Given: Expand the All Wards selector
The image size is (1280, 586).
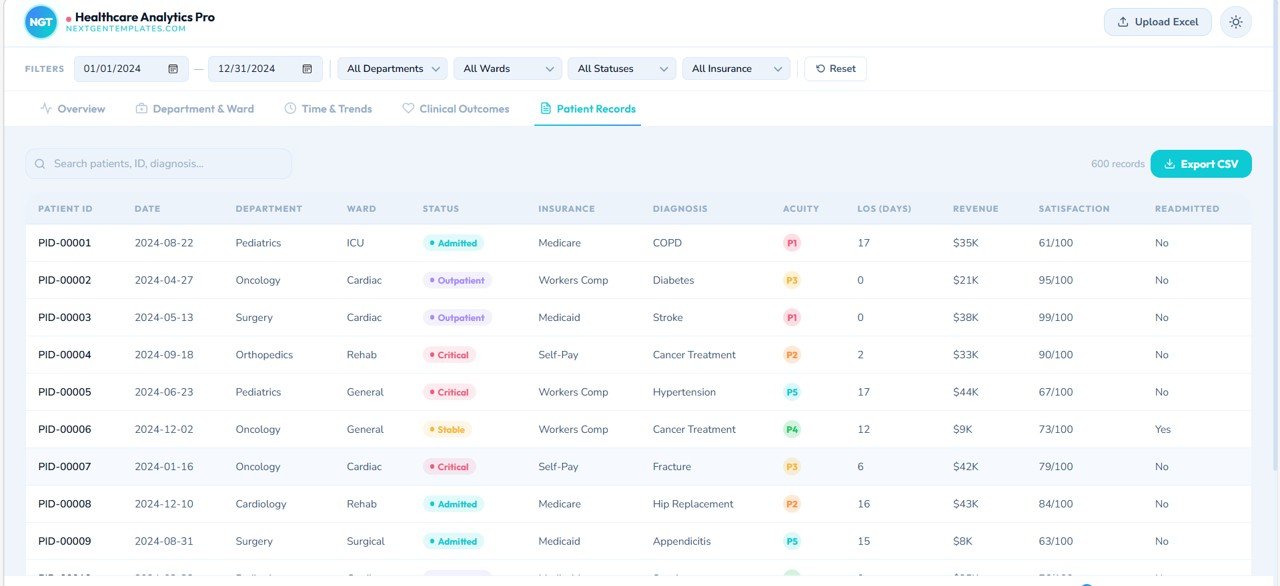Looking at the screenshot, I should 507,68.
